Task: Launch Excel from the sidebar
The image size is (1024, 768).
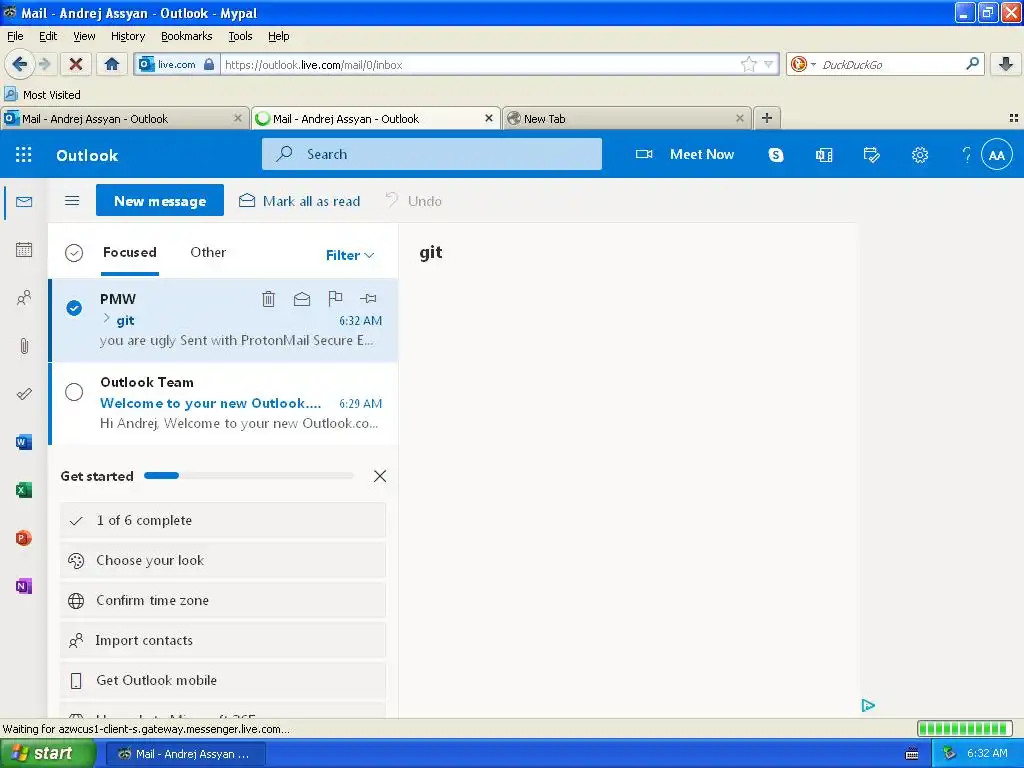Action: click(24, 490)
